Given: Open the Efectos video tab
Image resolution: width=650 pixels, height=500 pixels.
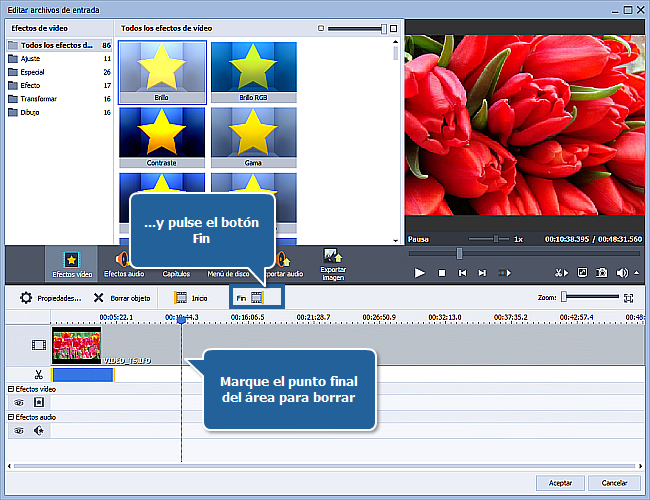Looking at the screenshot, I should 70,263.
